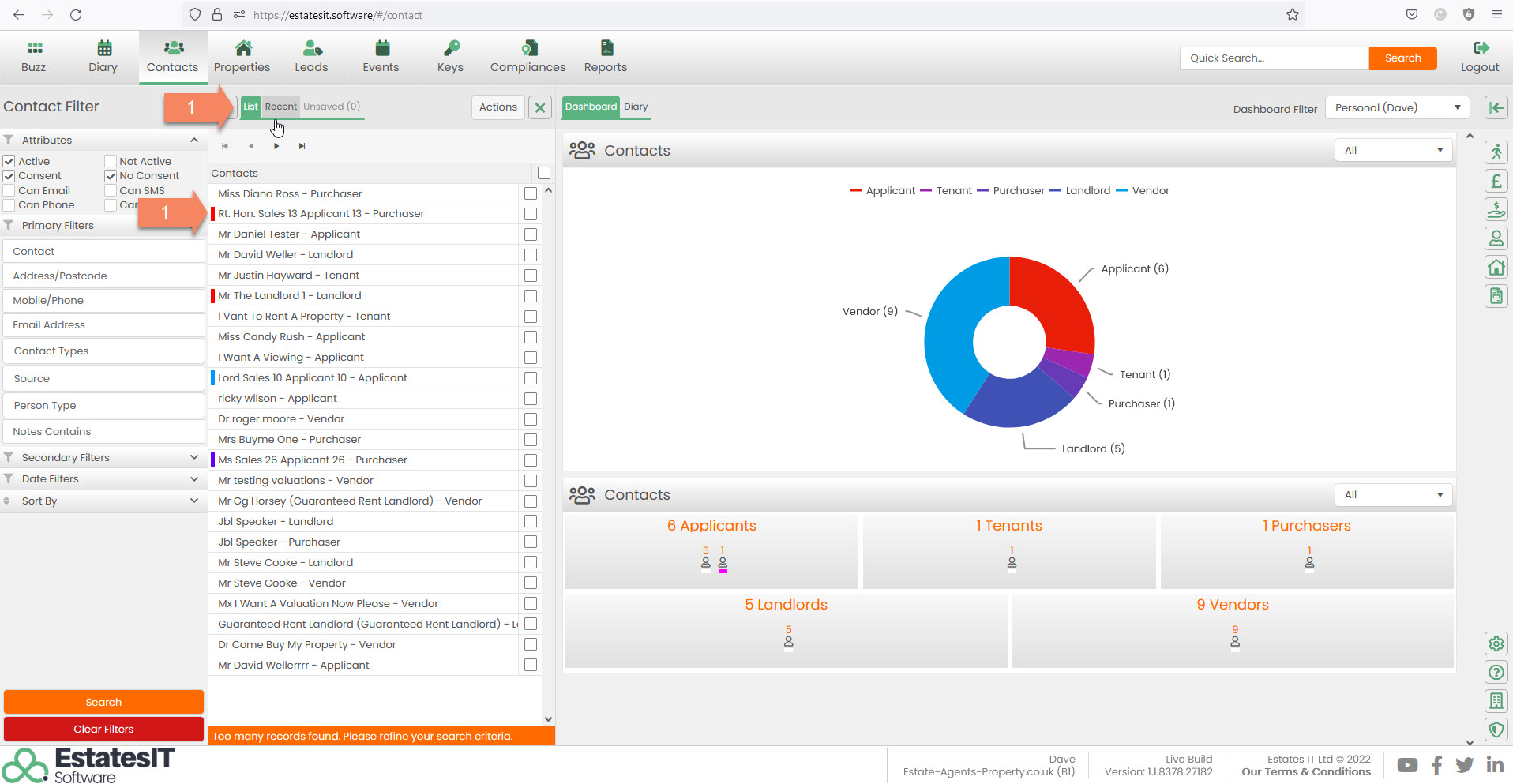The height and width of the screenshot is (784, 1513).
Task: Type in the Address/Postcode filter field
Action: pyautogui.click(x=103, y=276)
